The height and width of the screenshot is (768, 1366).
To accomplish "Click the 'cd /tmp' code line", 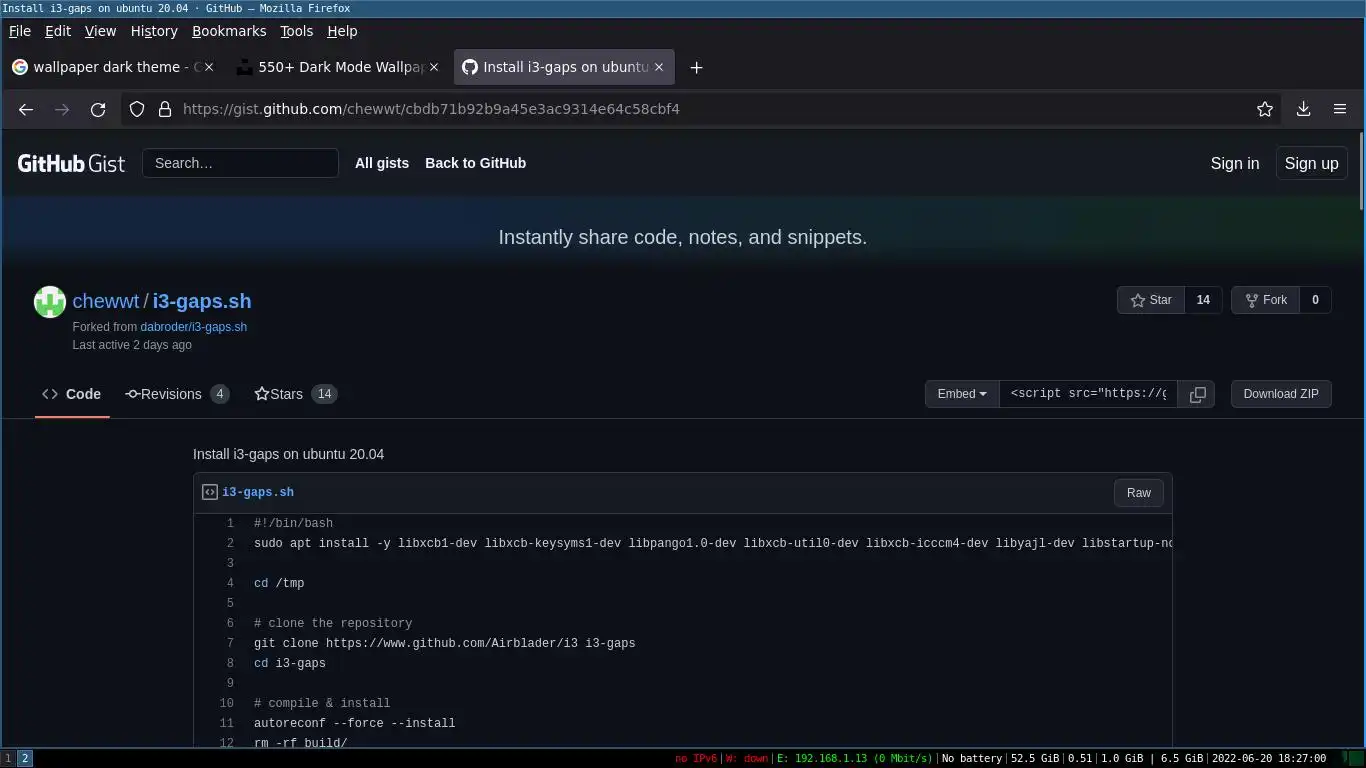I will tap(279, 583).
